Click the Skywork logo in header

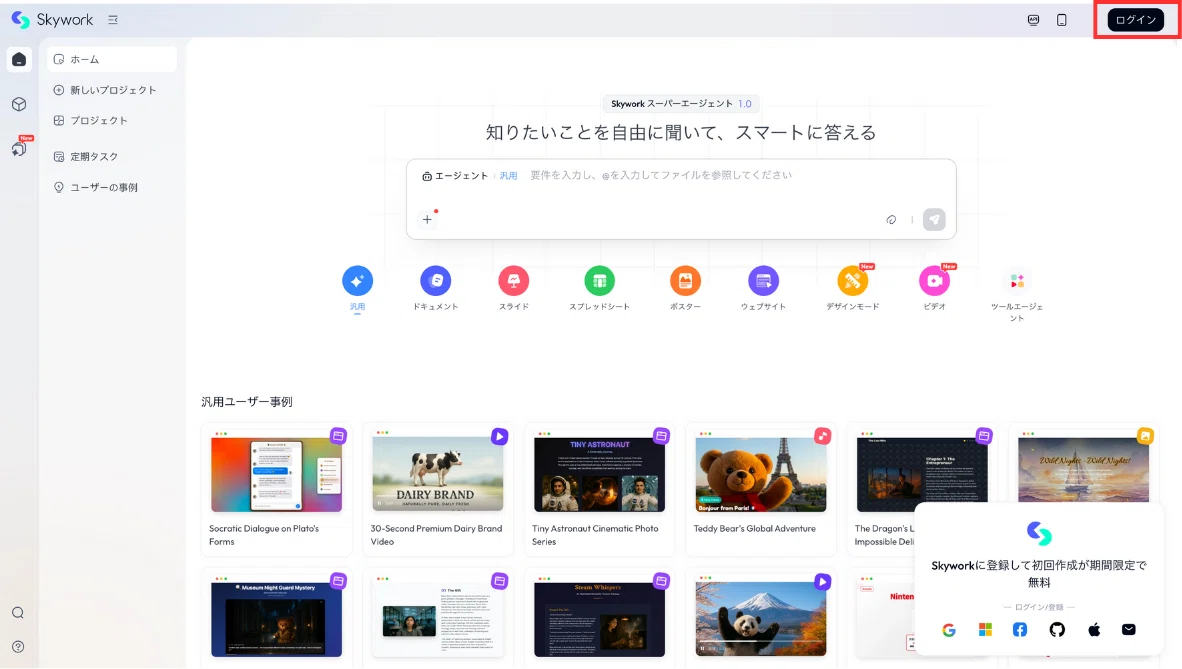pyautogui.click(x=52, y=20)
